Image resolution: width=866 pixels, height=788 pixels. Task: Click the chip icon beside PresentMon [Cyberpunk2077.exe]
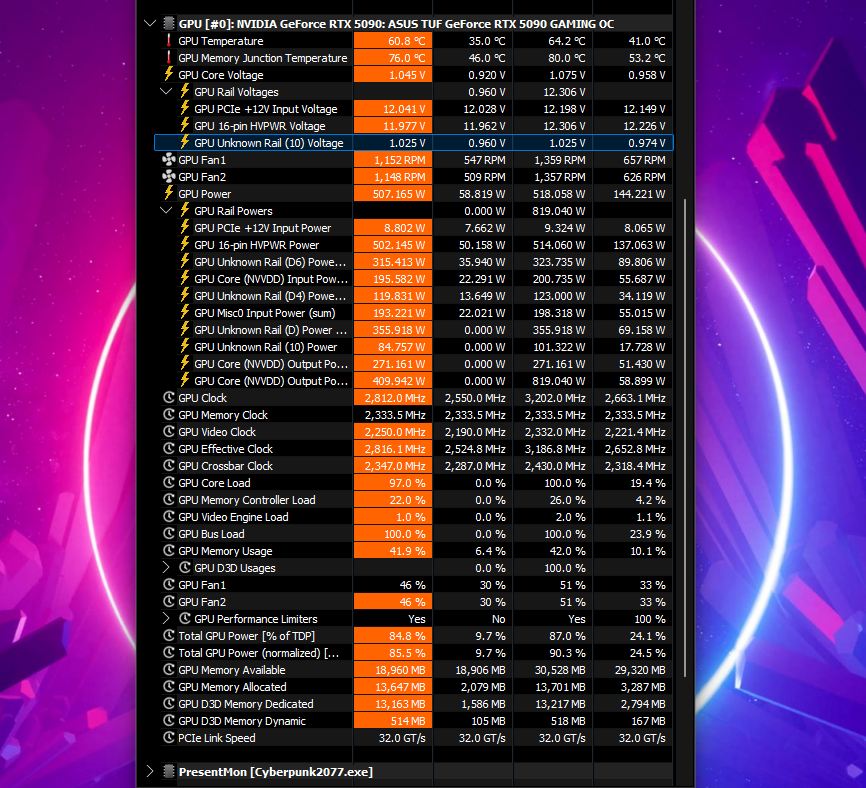click(x=169, y=771)
